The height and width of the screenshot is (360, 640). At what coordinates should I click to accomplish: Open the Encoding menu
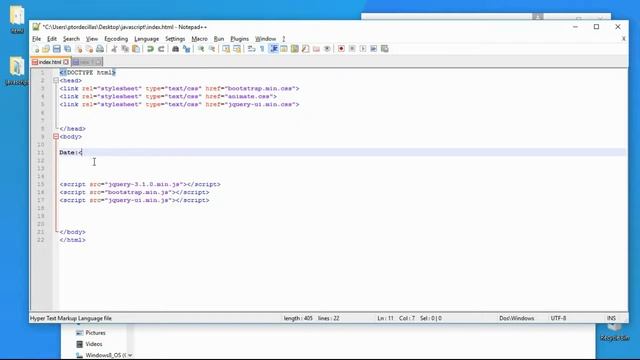(x=116, y=39)
